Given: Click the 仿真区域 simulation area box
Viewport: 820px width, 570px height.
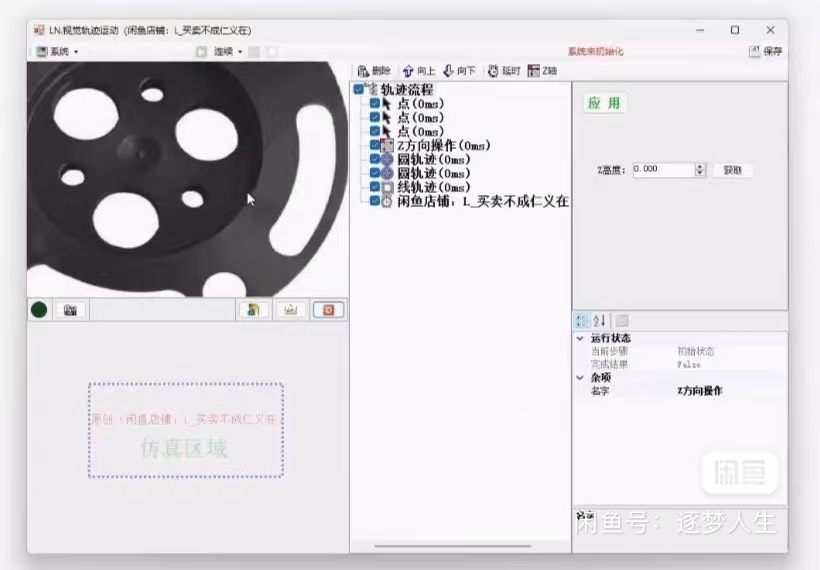Looking at the screenshot, I should click(x=186, y=430).
